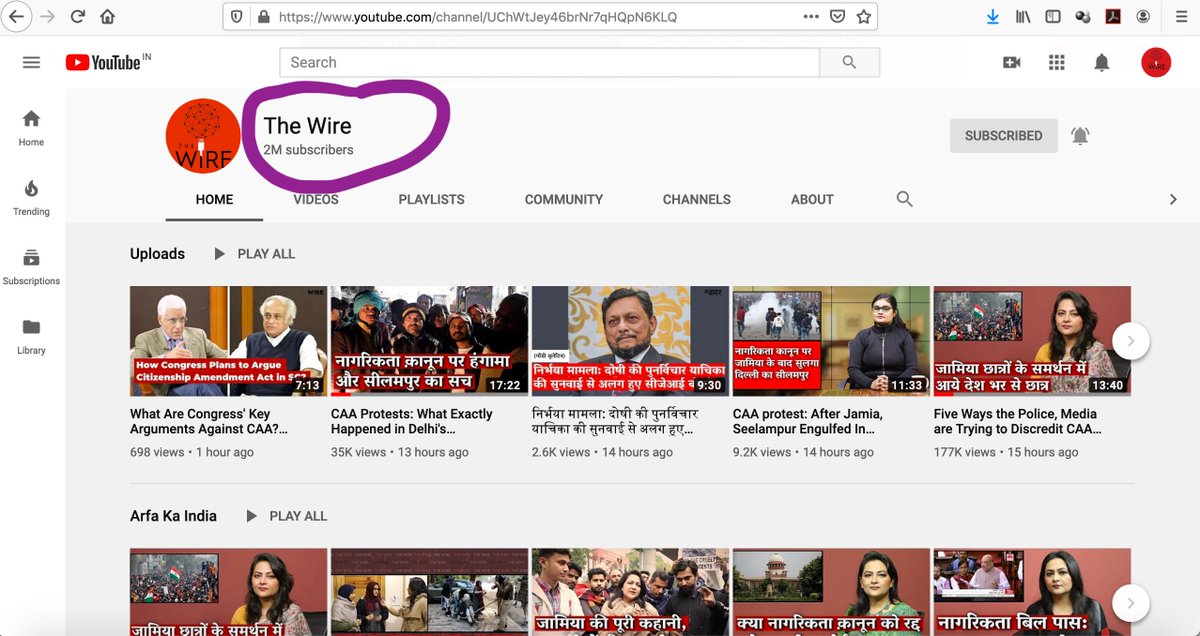Open the browser home page icon
This screenshot has width=1200, height=636.
click(x=108, y=17)
